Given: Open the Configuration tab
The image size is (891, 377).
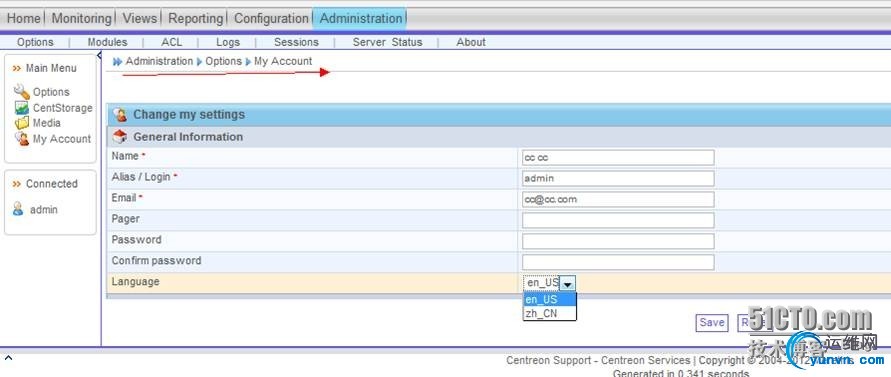Looking at the screenshot, I should tap(272, 18).
